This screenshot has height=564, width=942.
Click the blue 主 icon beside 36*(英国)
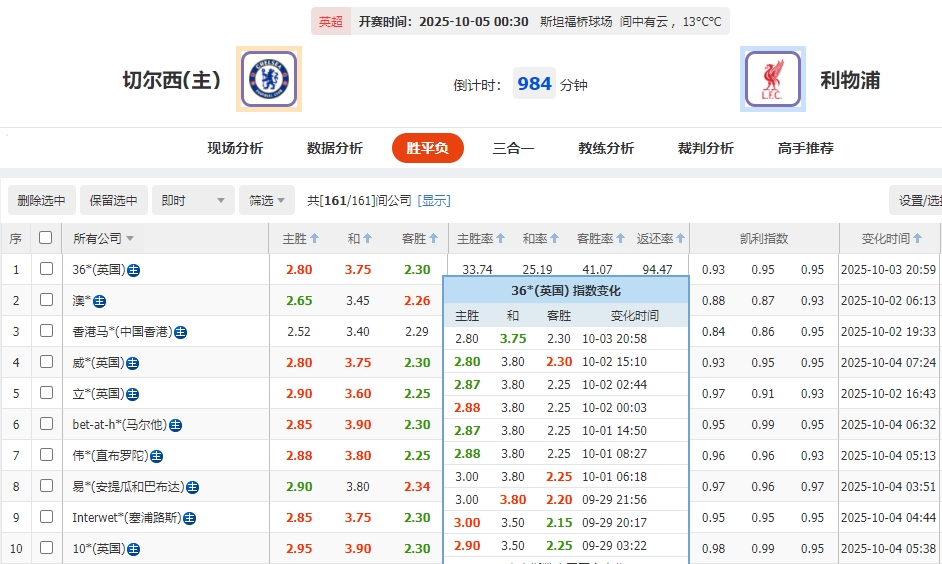[x=134, y=270]
